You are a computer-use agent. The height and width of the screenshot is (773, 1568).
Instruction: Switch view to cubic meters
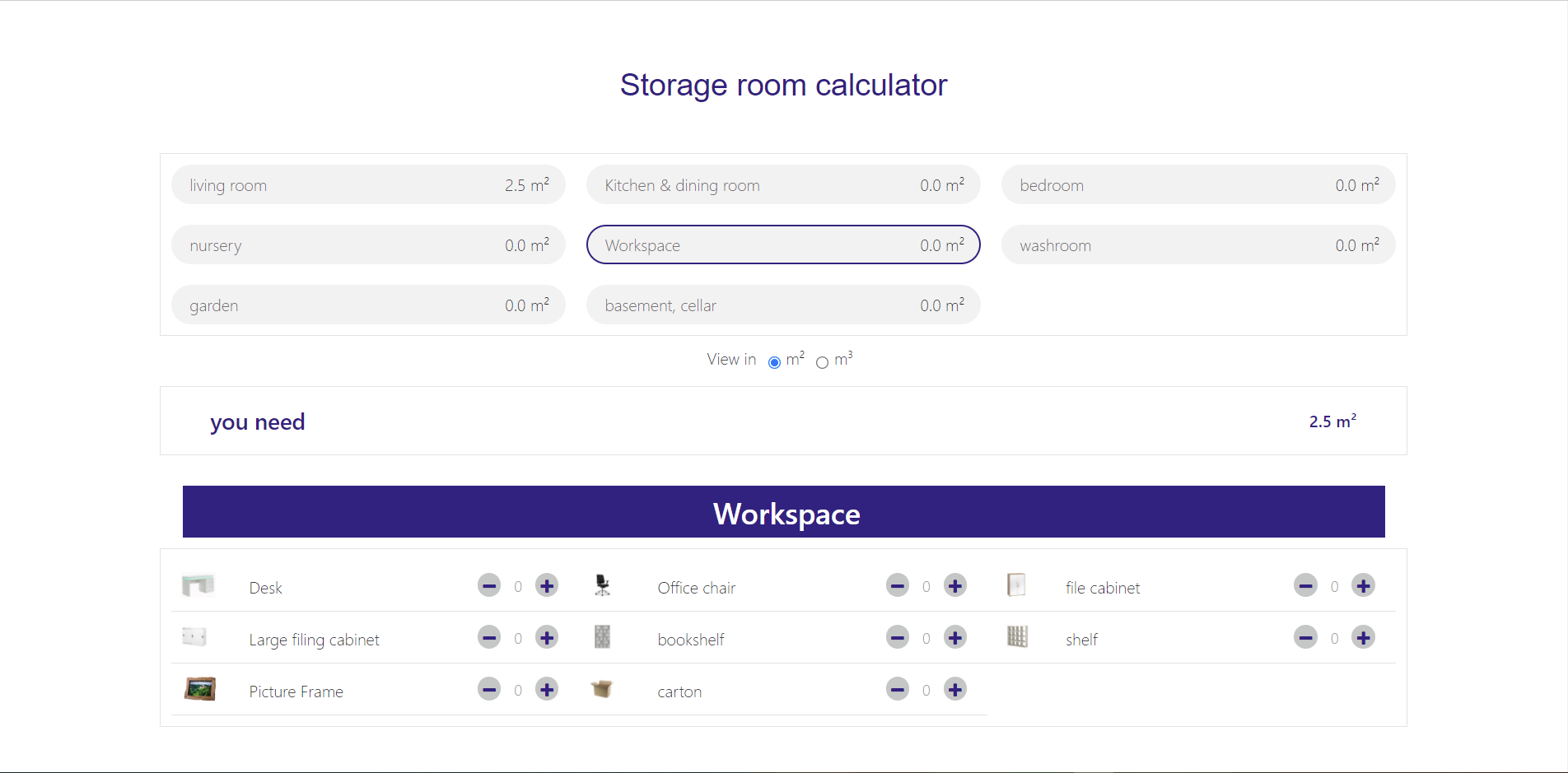coord(822,362)
